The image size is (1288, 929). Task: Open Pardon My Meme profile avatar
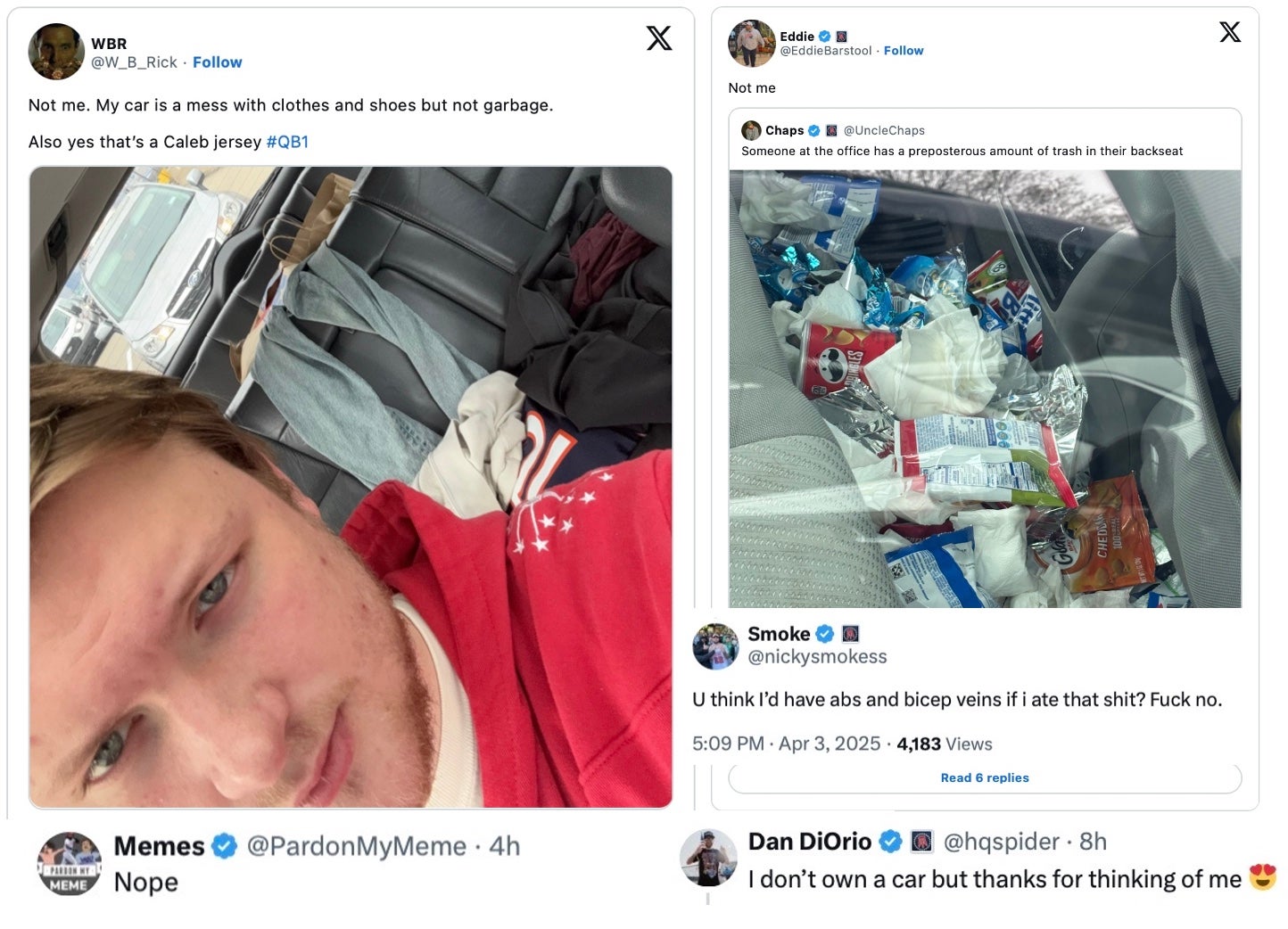coord(69,863)
